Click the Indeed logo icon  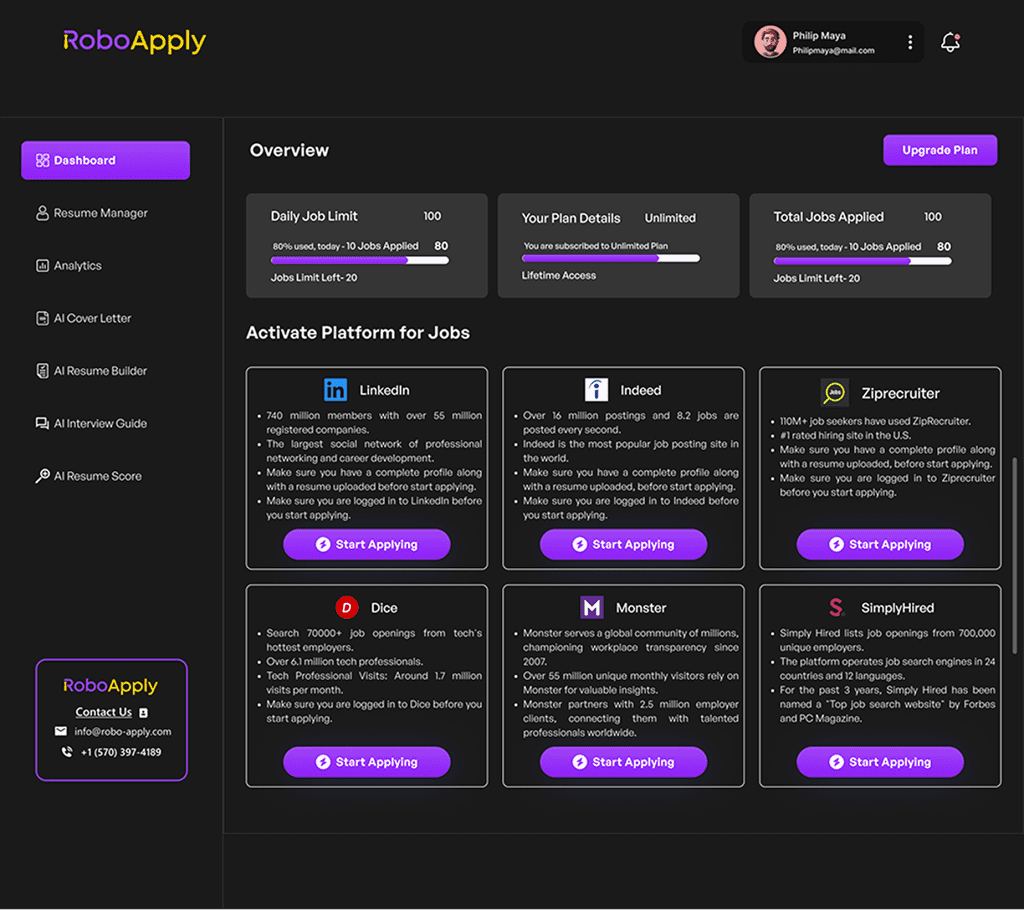[x=596, y=390]
